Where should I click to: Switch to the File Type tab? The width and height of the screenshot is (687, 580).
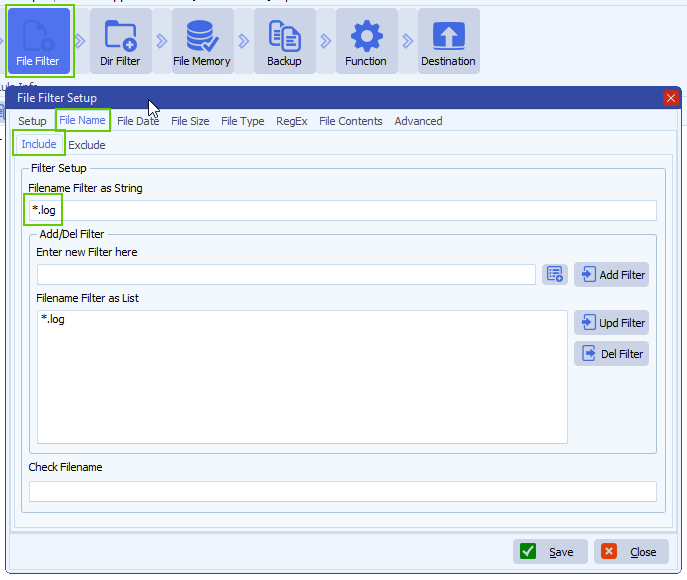pos(243,121)
